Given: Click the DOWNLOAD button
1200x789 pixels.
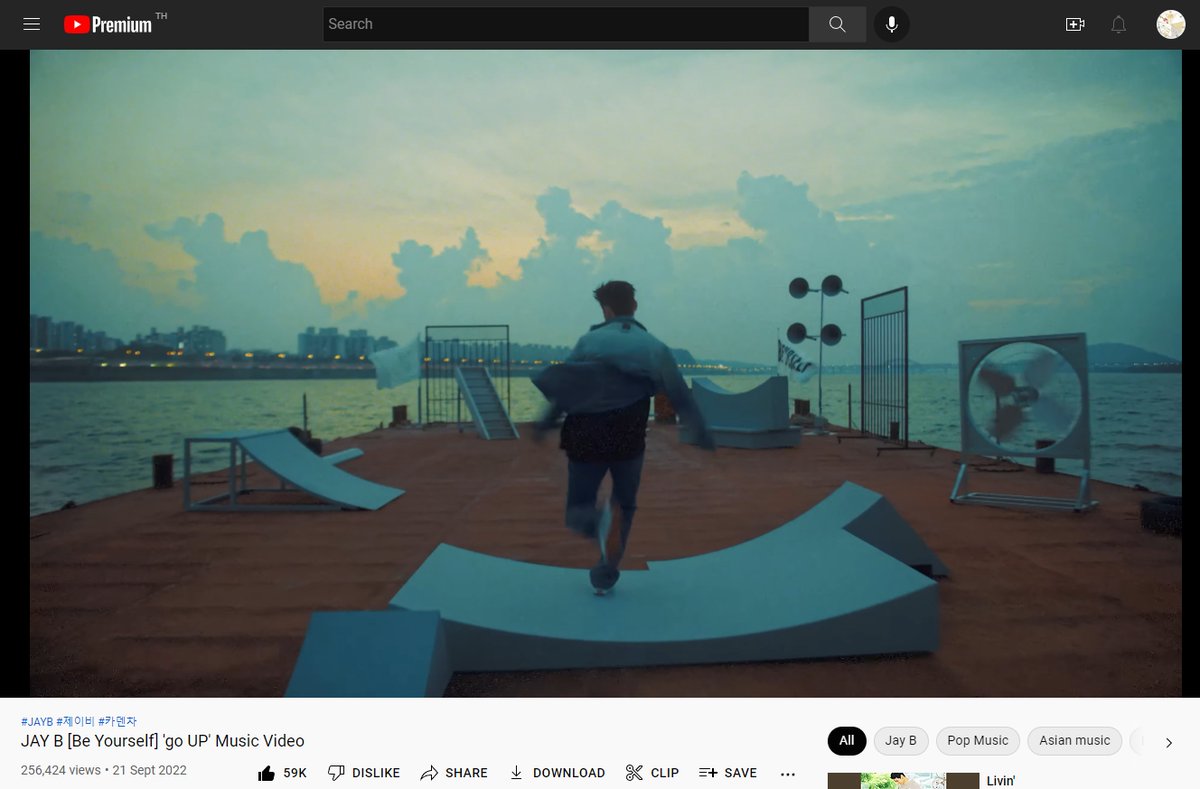Looking at the screenshot, I should pos(557,773).
